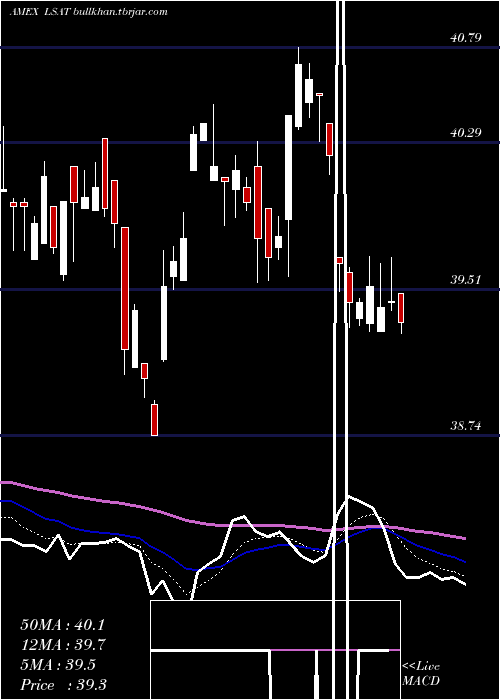Click the 50MA : 40.1 value
Viewport: 500px width, 700px height.
(62, 625)
